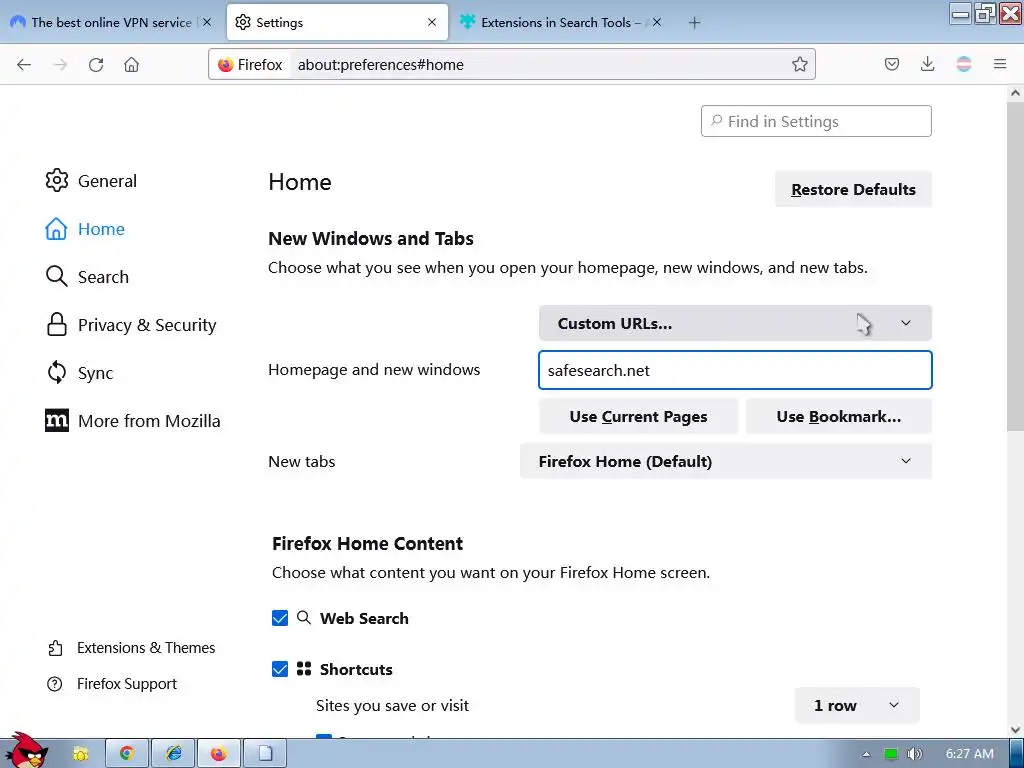Switch to Extensions in Search Tools tab

point(562,22)
